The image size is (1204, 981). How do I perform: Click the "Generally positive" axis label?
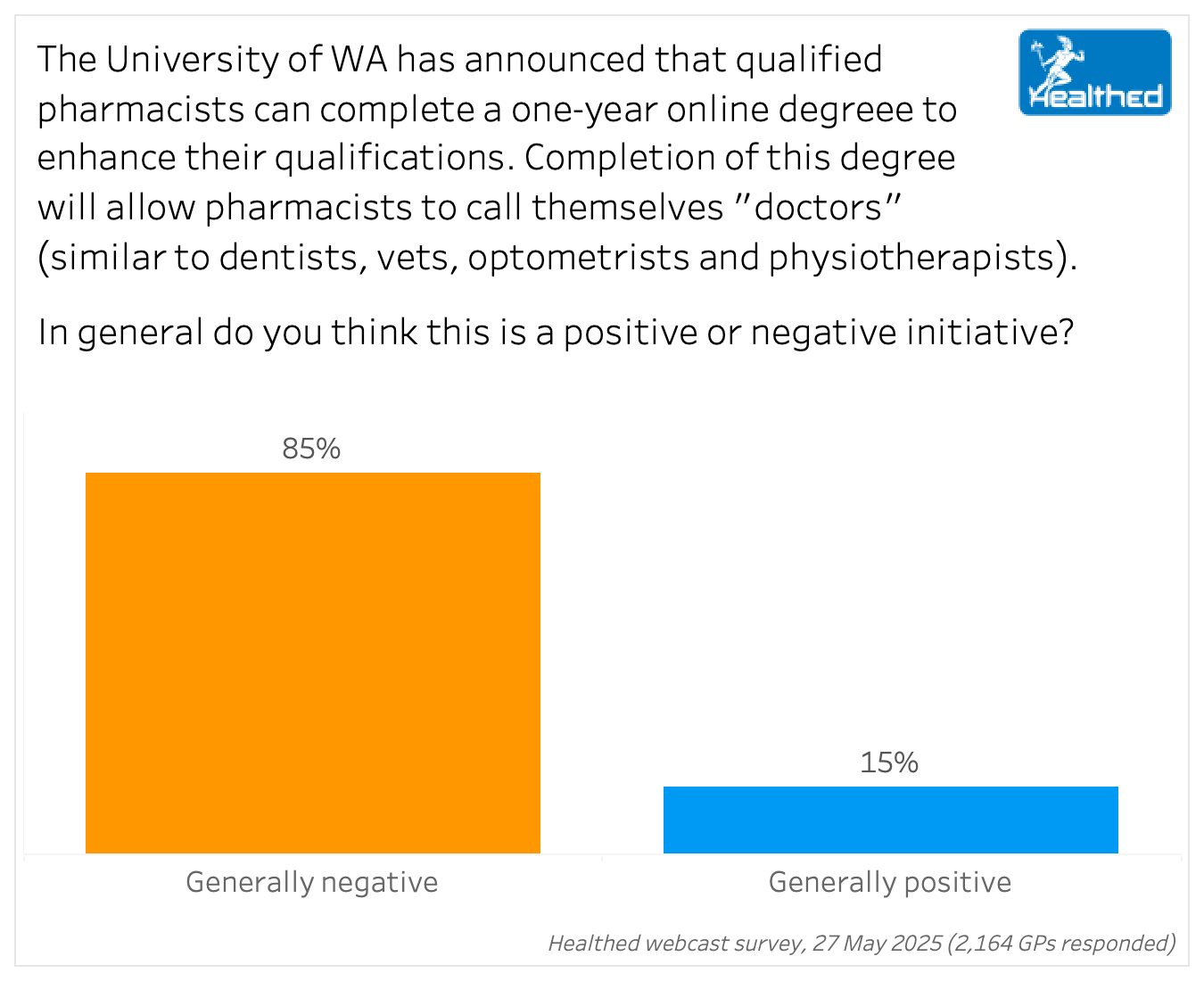coord(889,882)
